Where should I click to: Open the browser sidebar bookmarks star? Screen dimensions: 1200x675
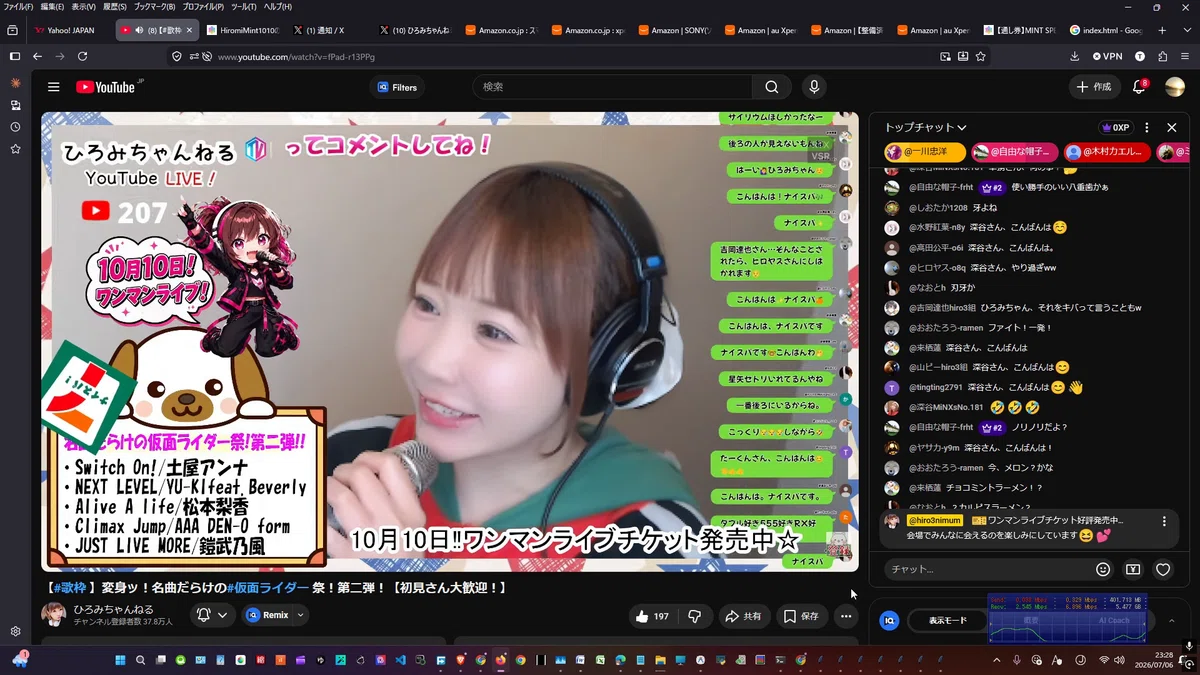[x=15, y=149]
